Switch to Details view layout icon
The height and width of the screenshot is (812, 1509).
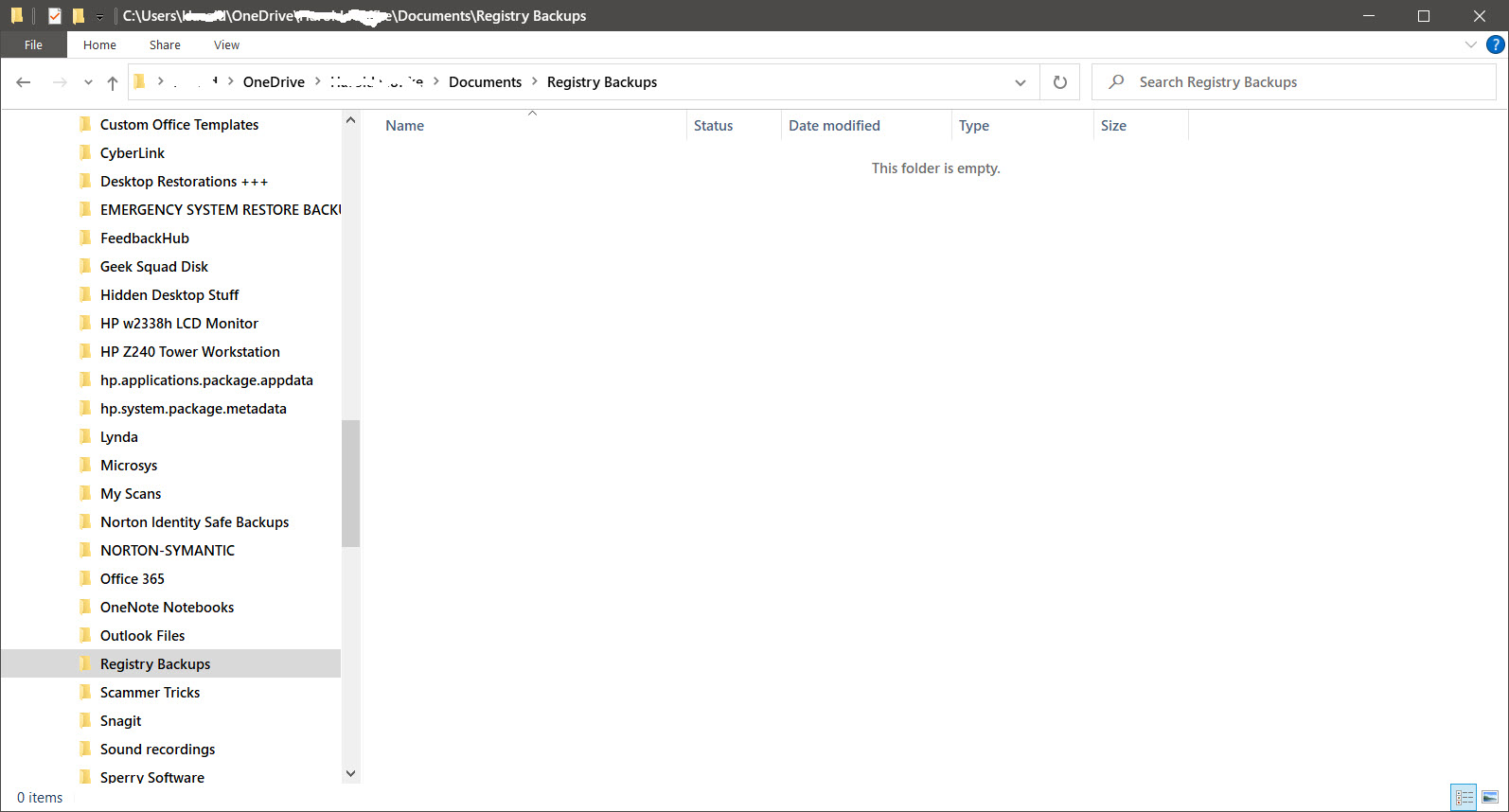(x=1464, y=797)
